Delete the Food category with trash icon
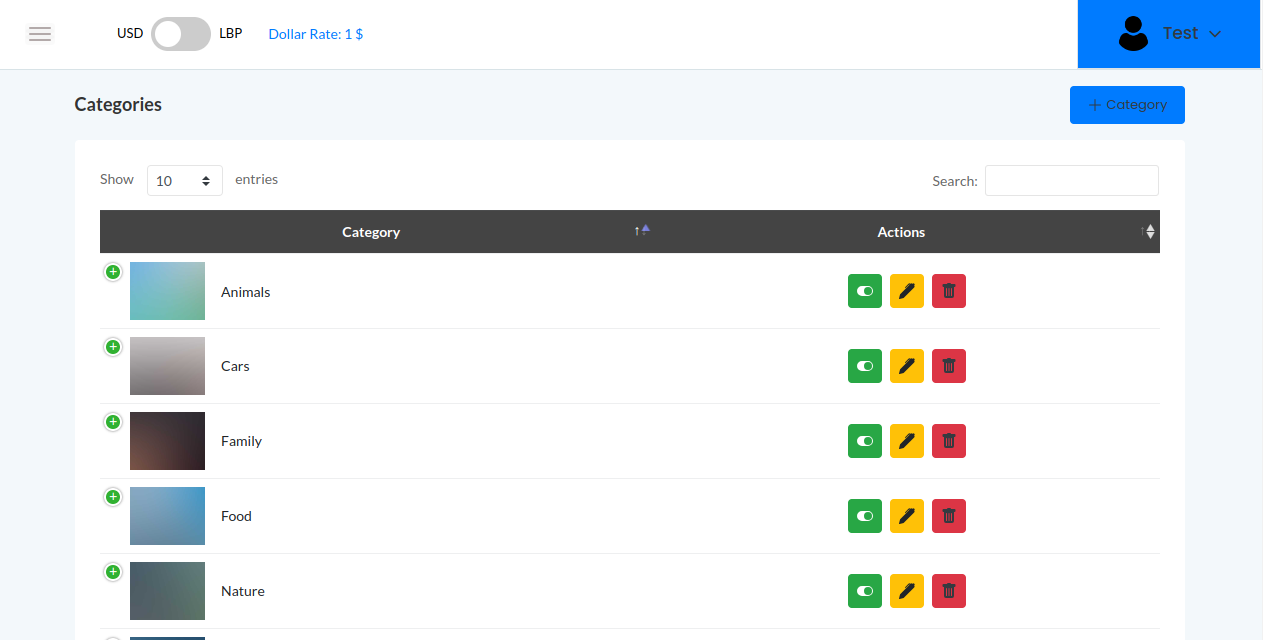The image size is (1263, 640). point(948,516)
